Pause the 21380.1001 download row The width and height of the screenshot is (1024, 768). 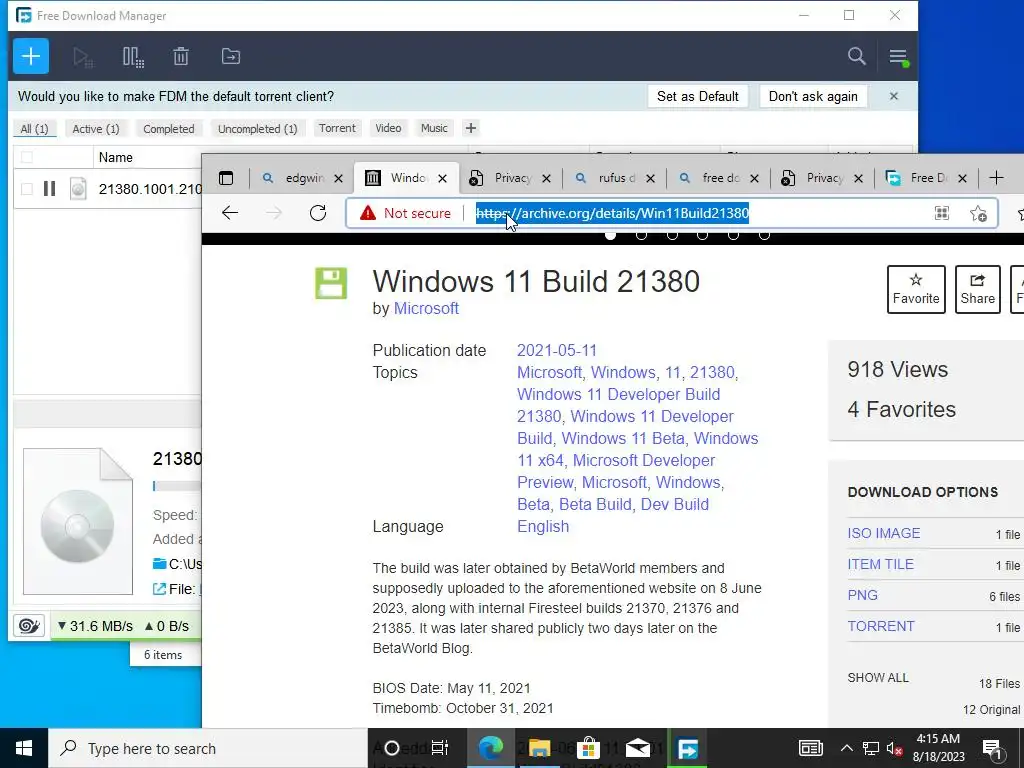pyautogui.click(x=50, y=189)
